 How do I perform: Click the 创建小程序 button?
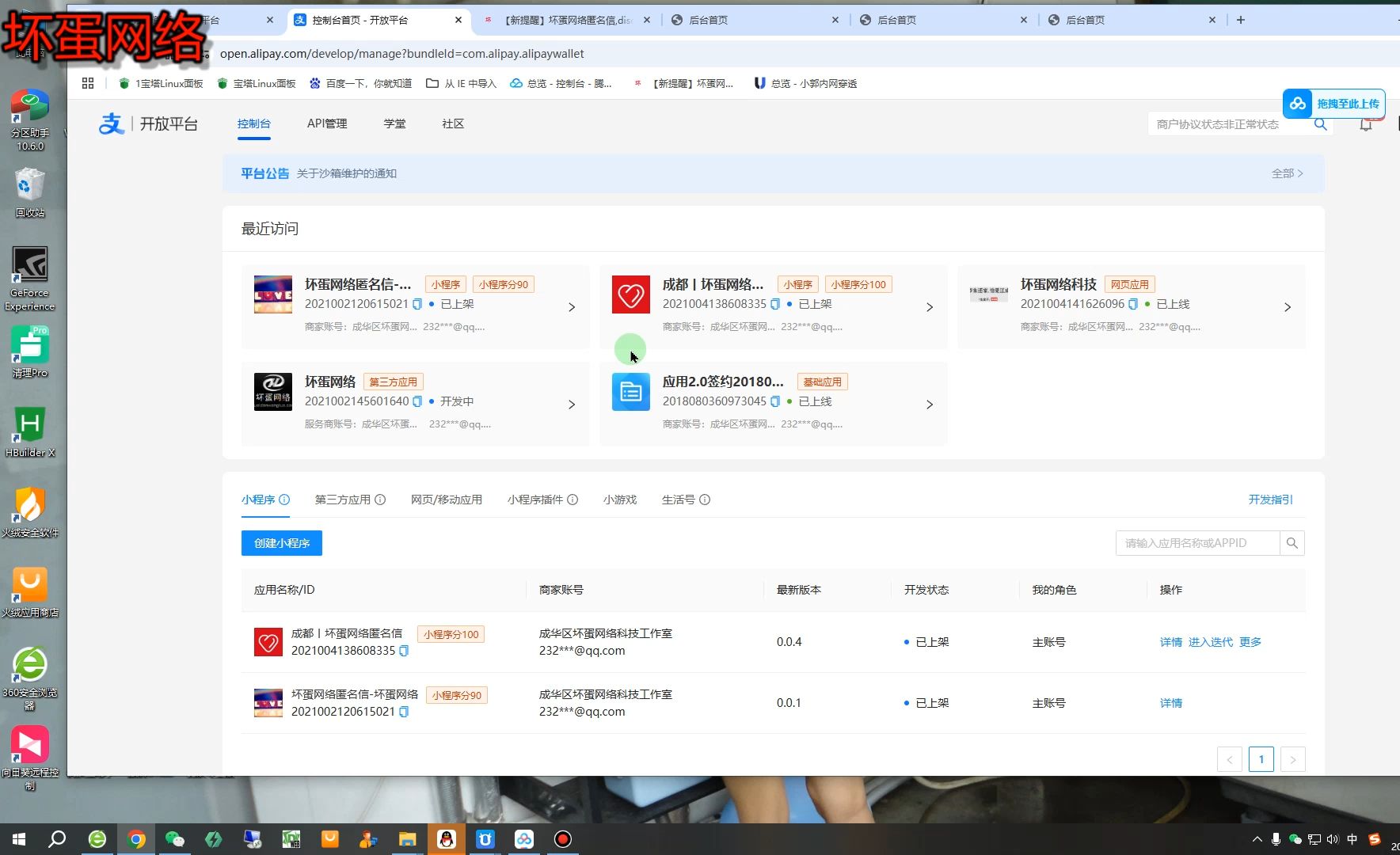[281, 543]
